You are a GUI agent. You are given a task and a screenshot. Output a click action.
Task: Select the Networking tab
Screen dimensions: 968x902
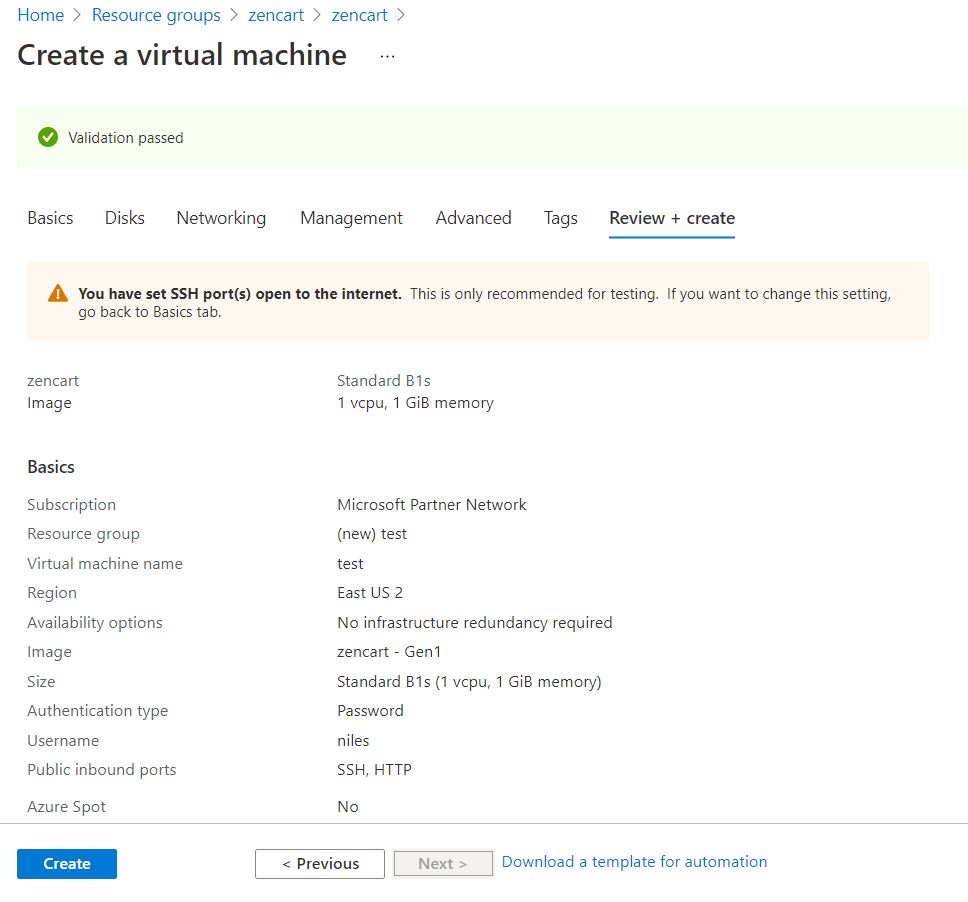[x=221, y=218]
